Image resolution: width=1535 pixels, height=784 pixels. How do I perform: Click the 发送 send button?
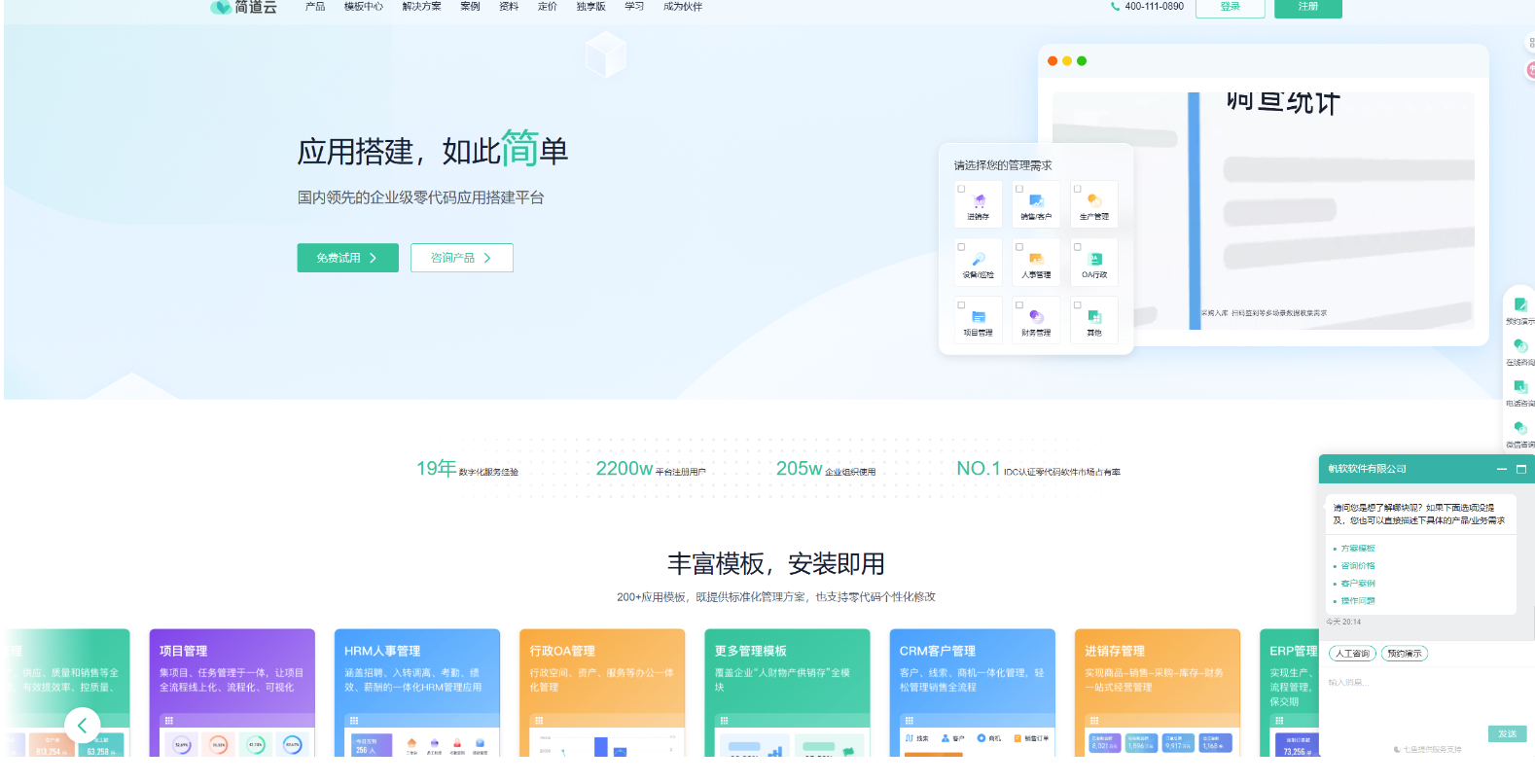click(x=1507, y=733)
